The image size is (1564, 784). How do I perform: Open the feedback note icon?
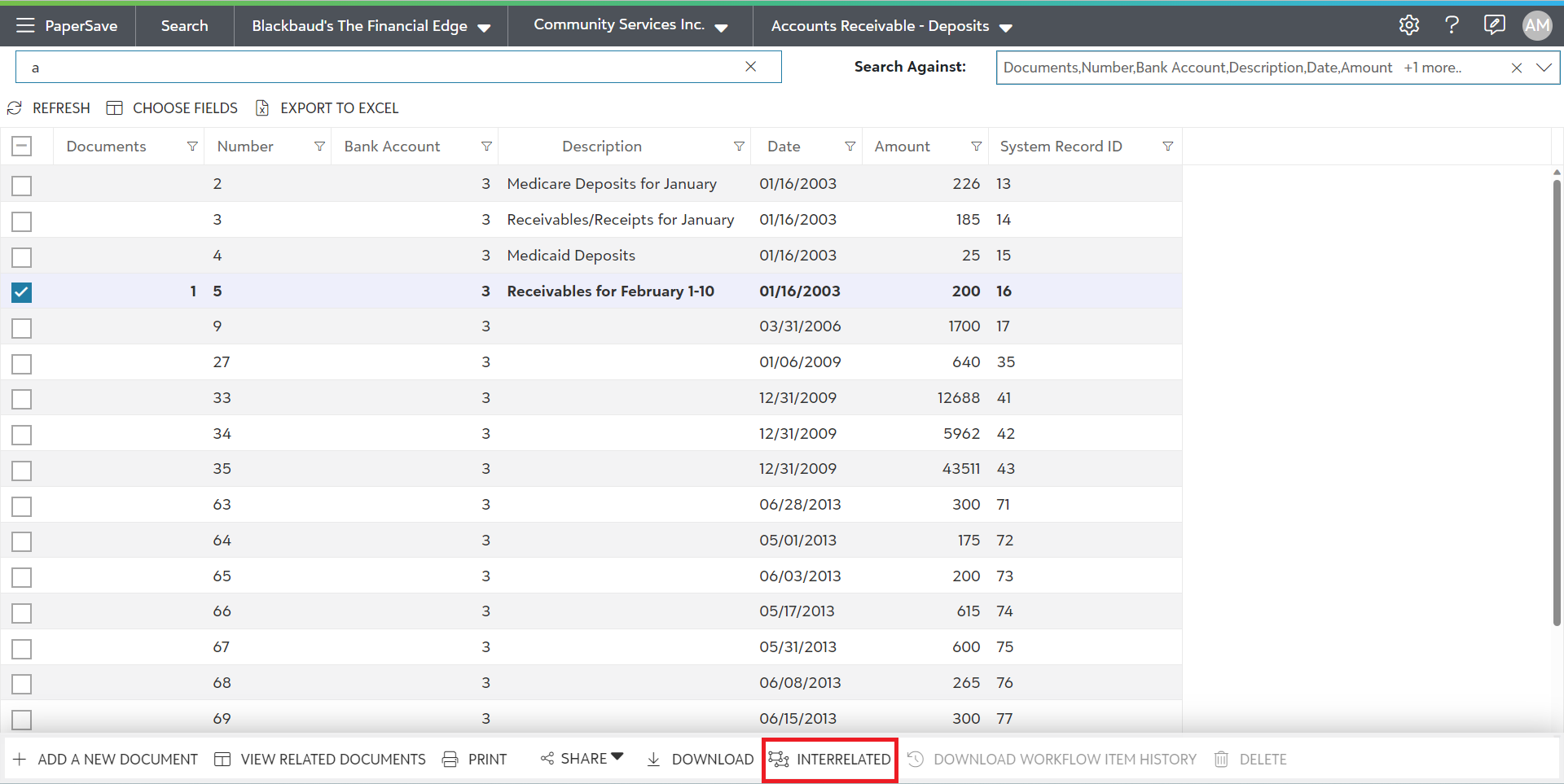[1494, 25]
